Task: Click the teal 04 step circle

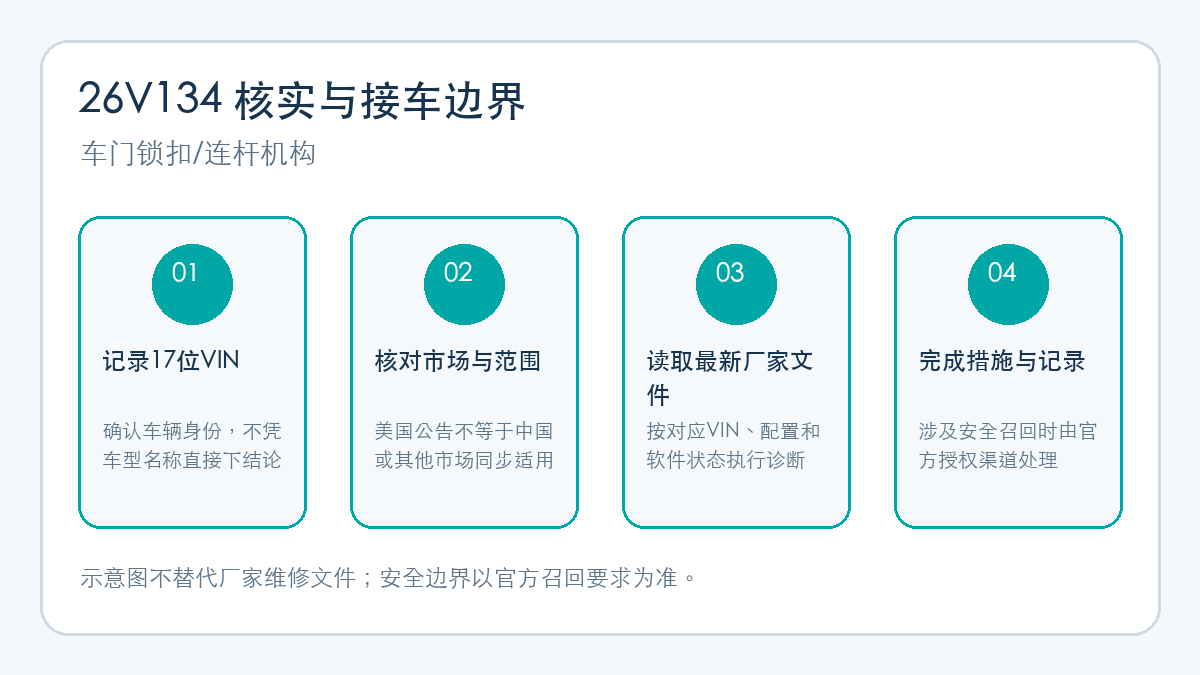Action: point(1008,284)
